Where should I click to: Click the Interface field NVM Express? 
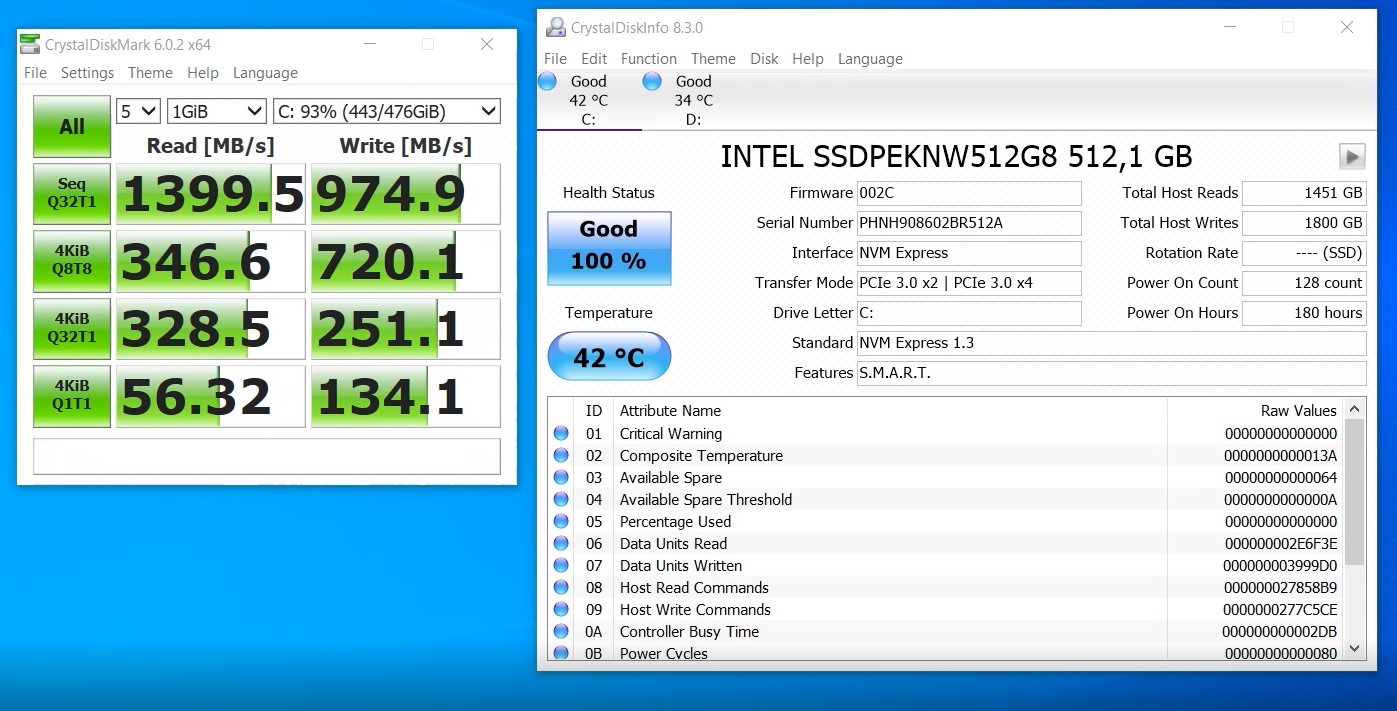tap(969, 253)
